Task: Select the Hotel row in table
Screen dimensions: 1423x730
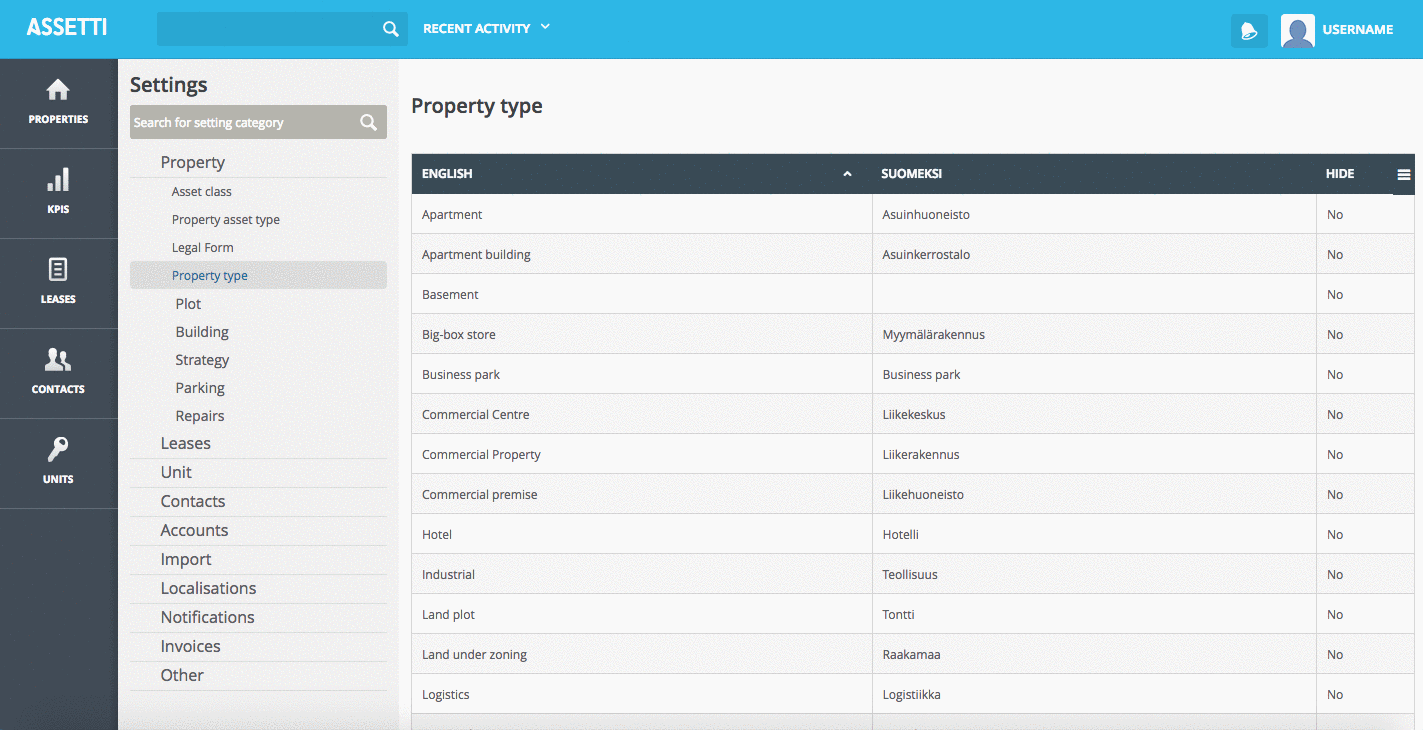Action: (640, 534)
